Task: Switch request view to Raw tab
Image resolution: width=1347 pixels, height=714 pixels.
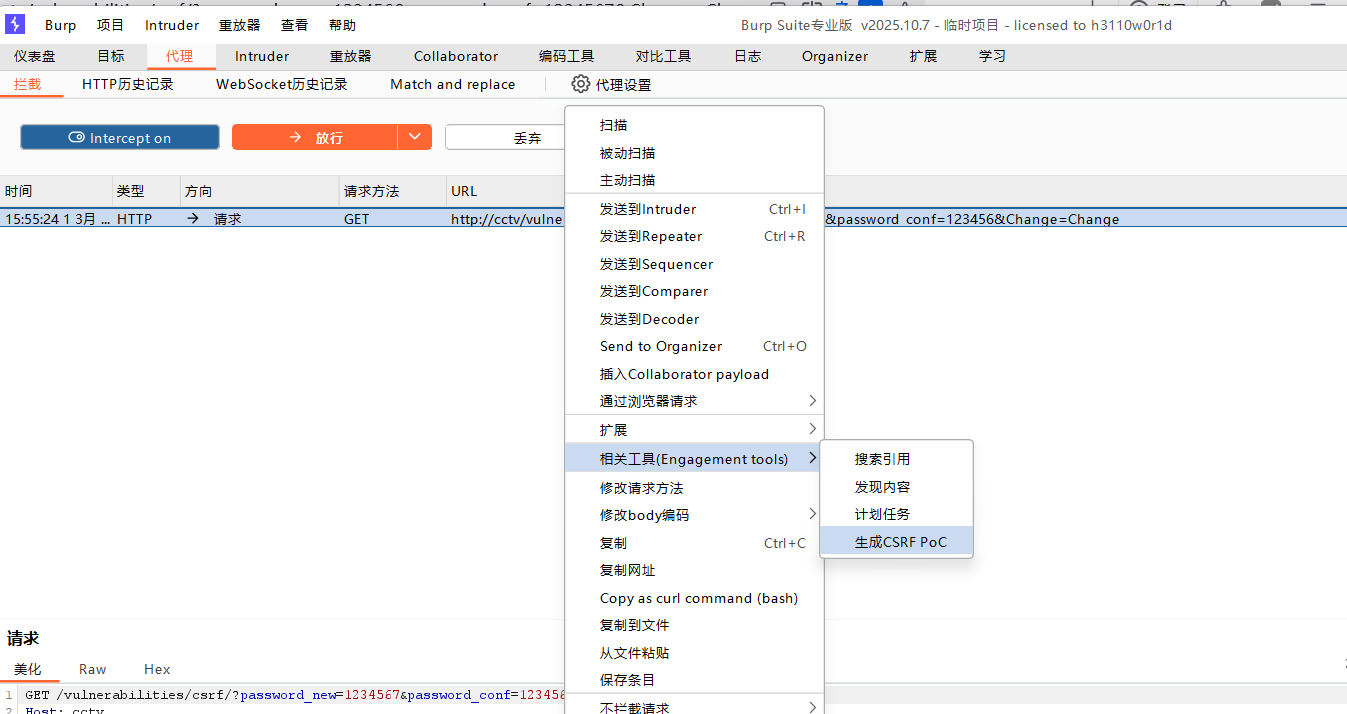Action: [93, 669]
